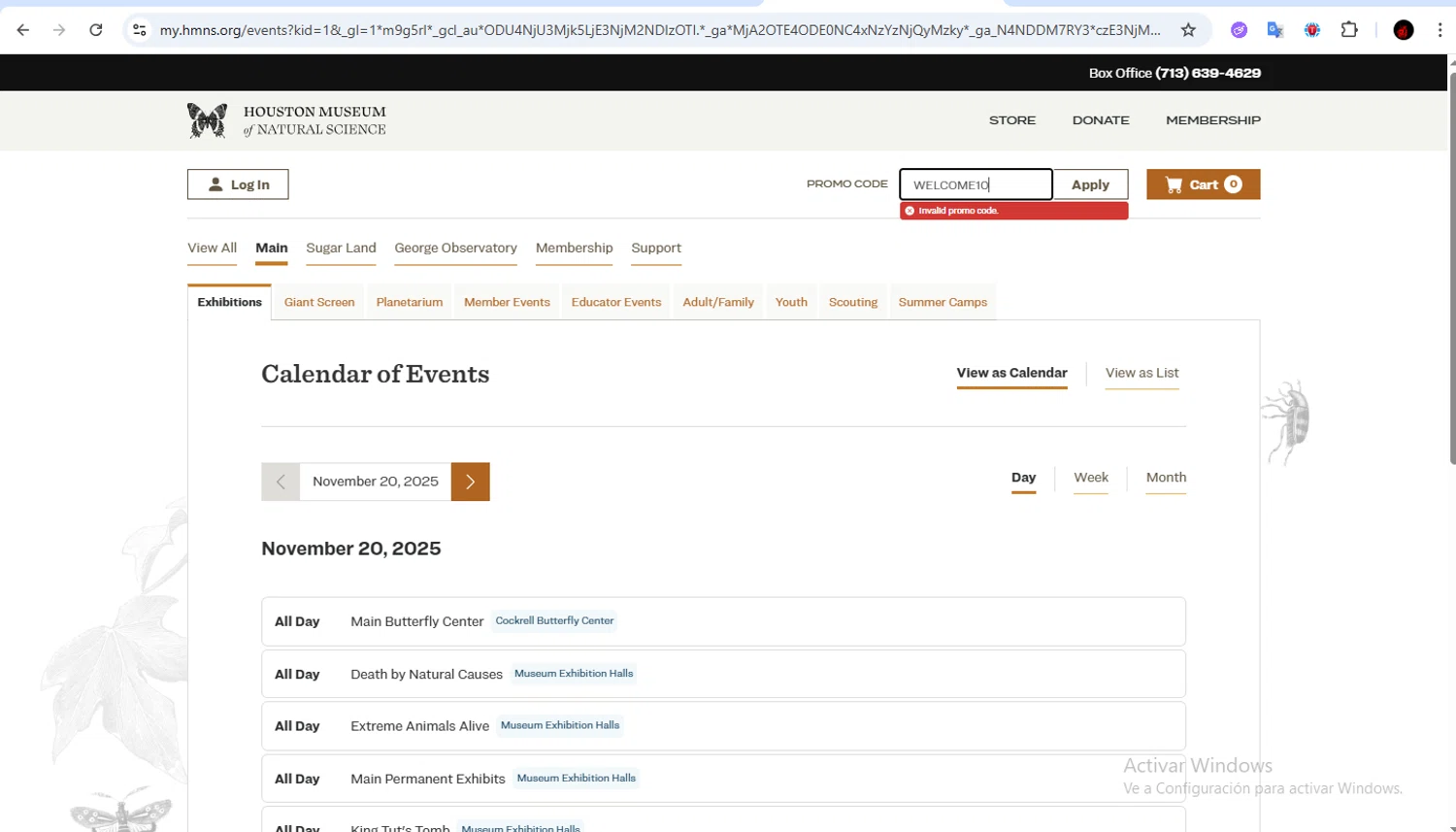
Task: Open site information icon in address bar
Action: 140,30
